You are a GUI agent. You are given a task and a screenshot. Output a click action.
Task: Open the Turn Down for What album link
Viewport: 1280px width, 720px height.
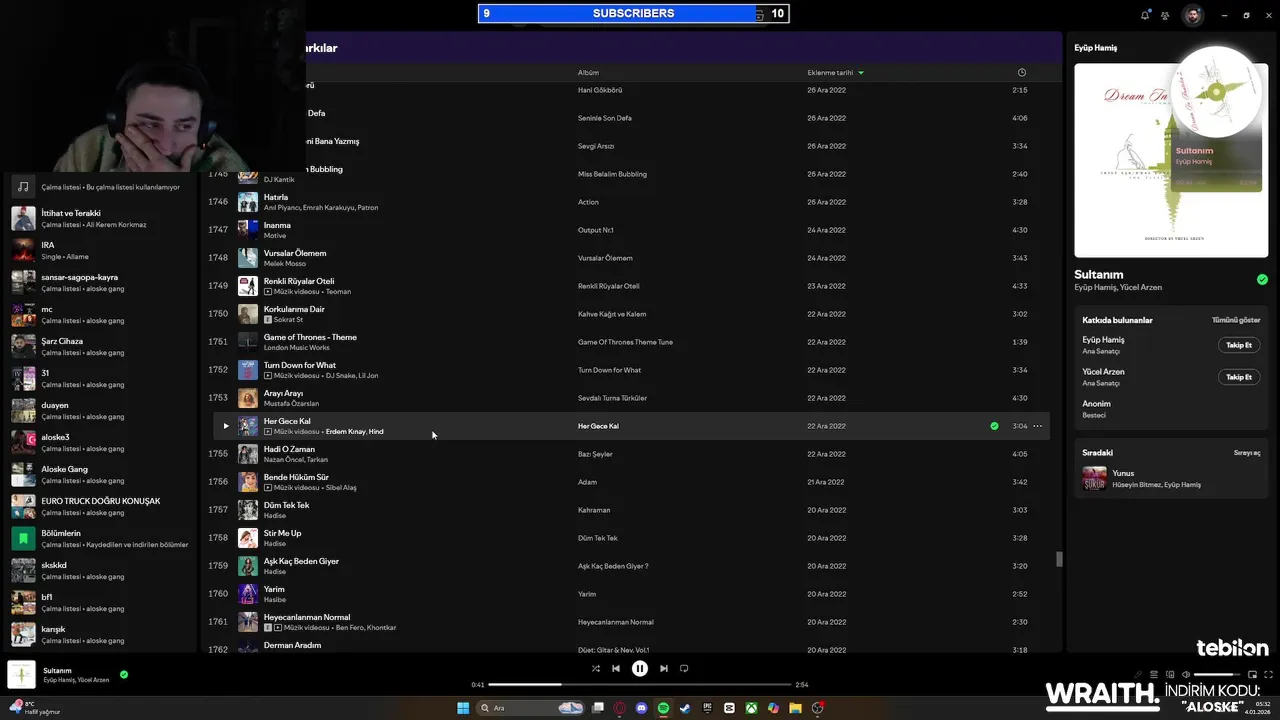click(607, 370)
